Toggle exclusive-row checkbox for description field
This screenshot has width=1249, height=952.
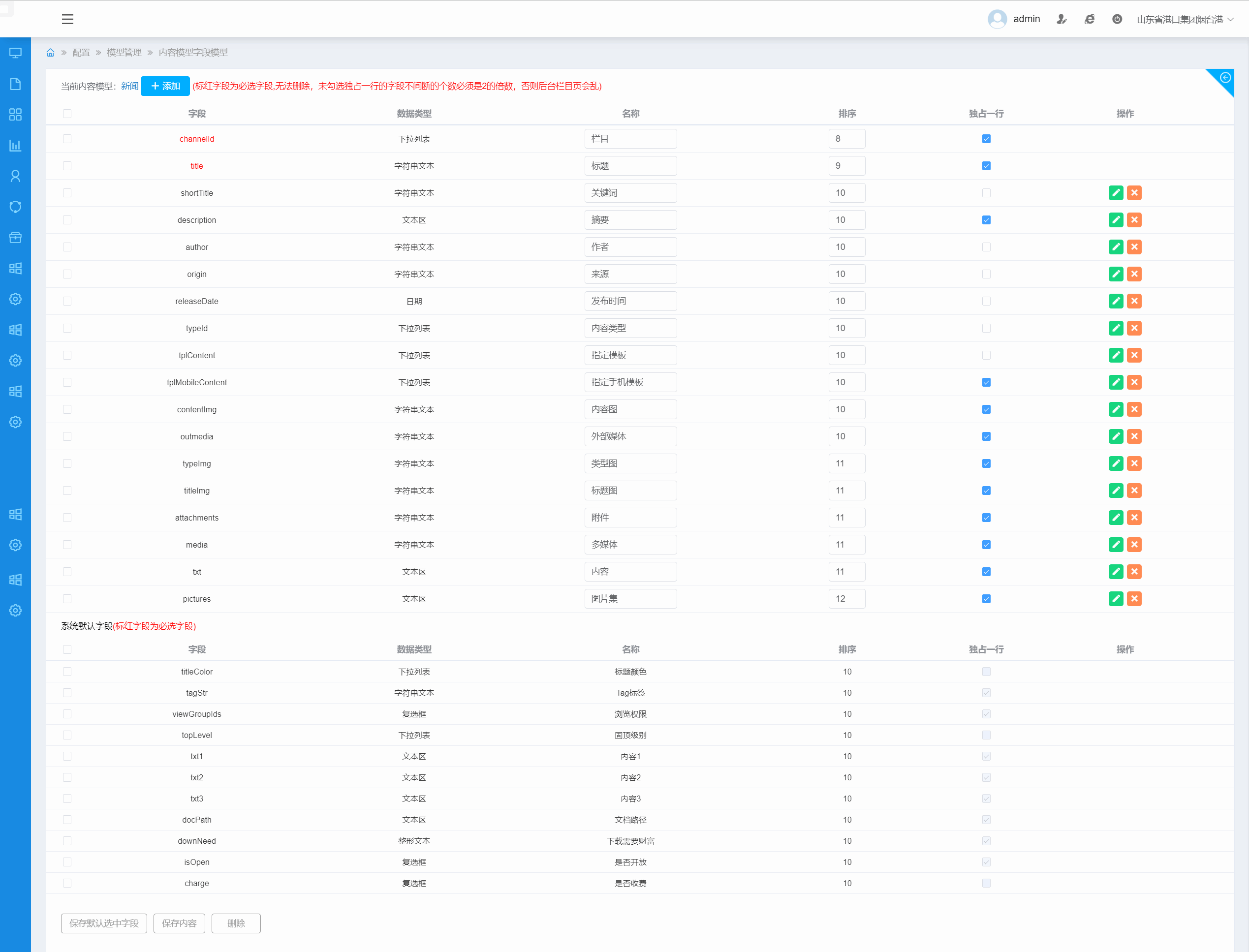coord(986,220)
